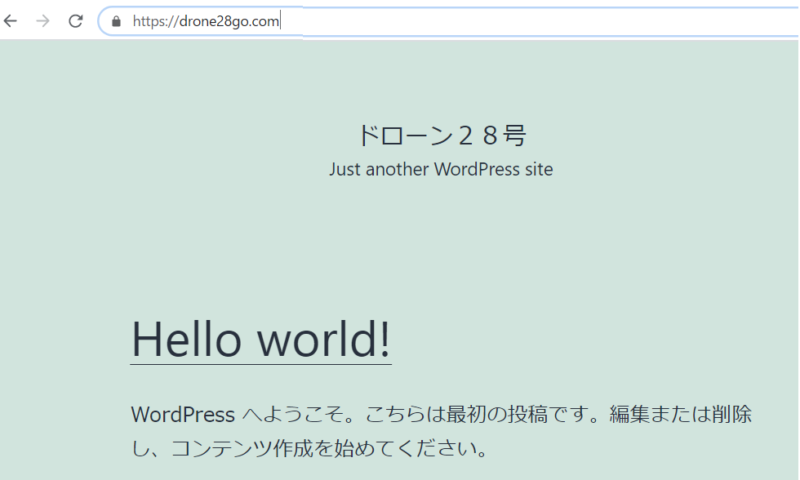This screenshot has height=480, width=800.
Task: Open the site title link ドローン２８号
Action: [x=441, y=136]
